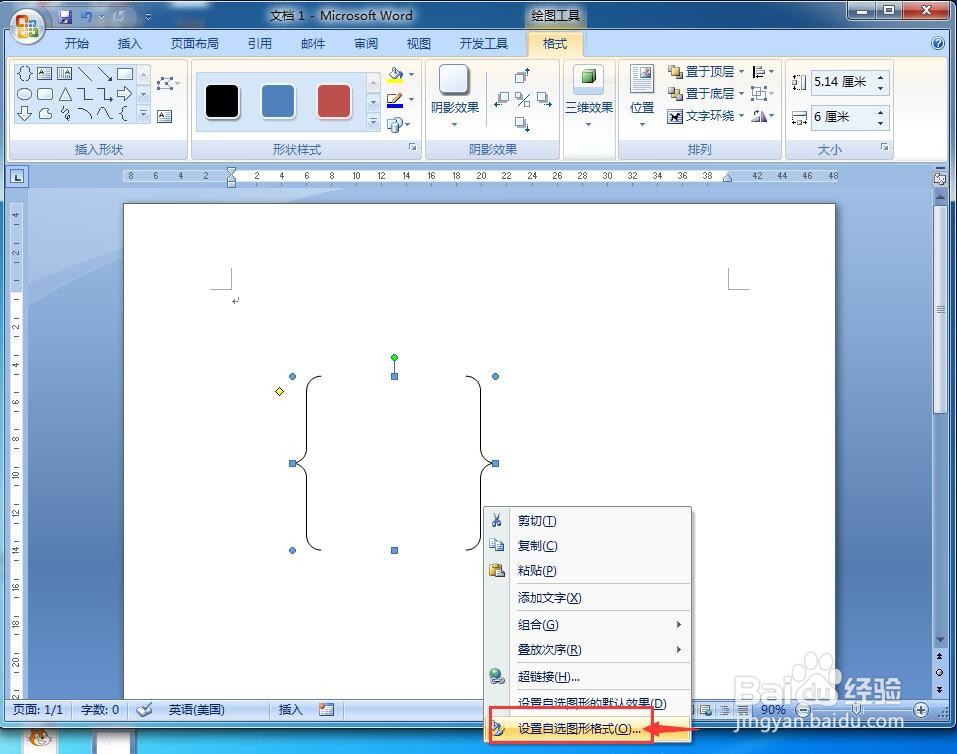Expand the insert shapes gallery more arrow
The image size is (957, 754).
(143, 114)
